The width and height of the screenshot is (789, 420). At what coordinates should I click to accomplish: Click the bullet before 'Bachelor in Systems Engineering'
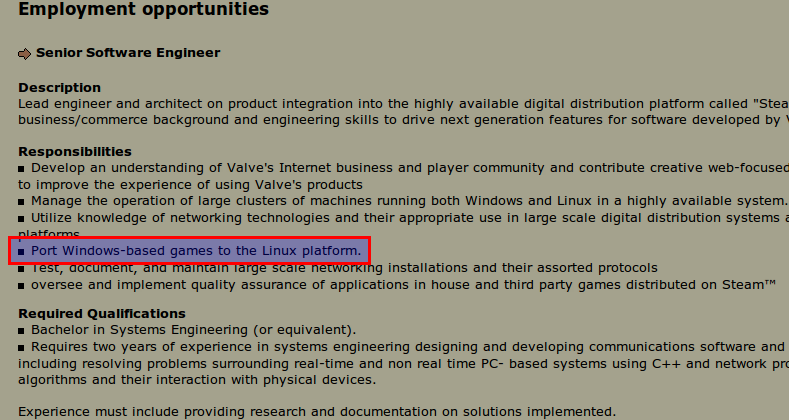22,330
